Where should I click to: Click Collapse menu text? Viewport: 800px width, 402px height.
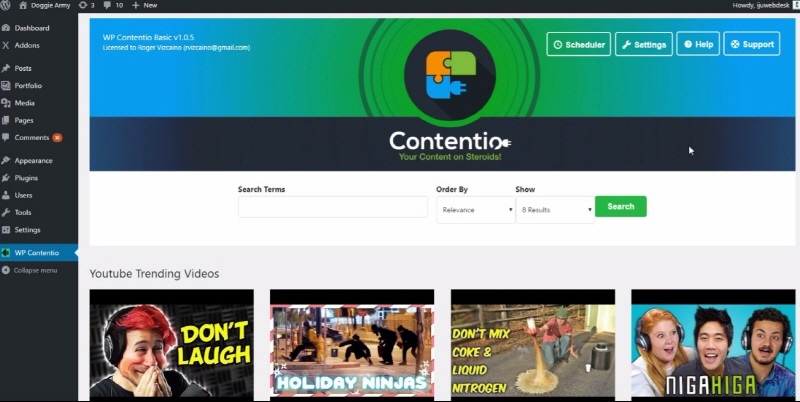pos(35,270)
